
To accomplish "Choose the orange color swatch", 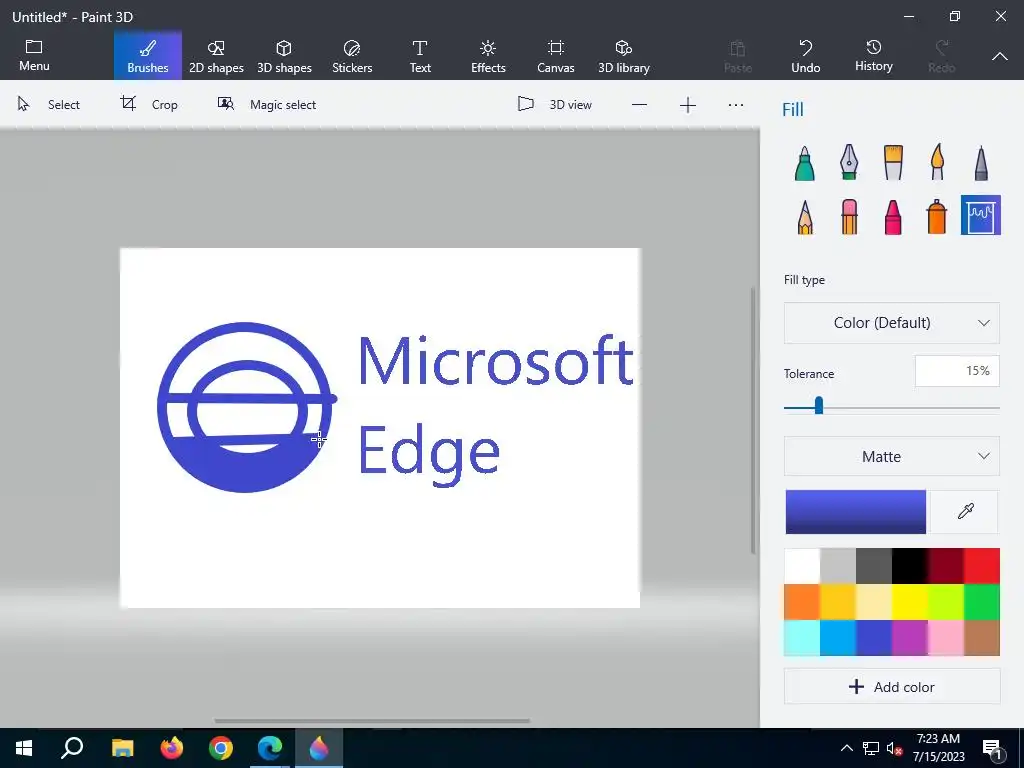I will tap(802, 601).
